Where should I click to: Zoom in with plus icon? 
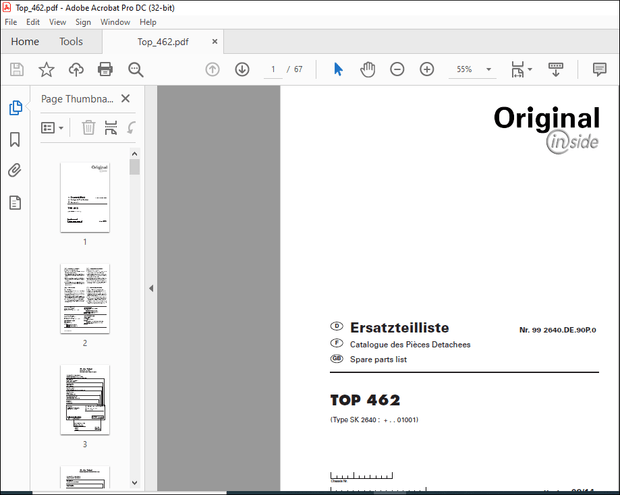pos(427,70)
